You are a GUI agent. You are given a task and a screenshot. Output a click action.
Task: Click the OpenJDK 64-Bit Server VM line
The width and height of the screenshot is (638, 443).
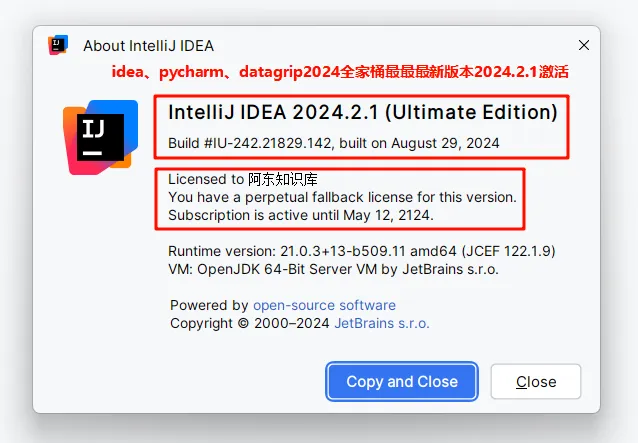pyautogui.click(x=333, y=269)
